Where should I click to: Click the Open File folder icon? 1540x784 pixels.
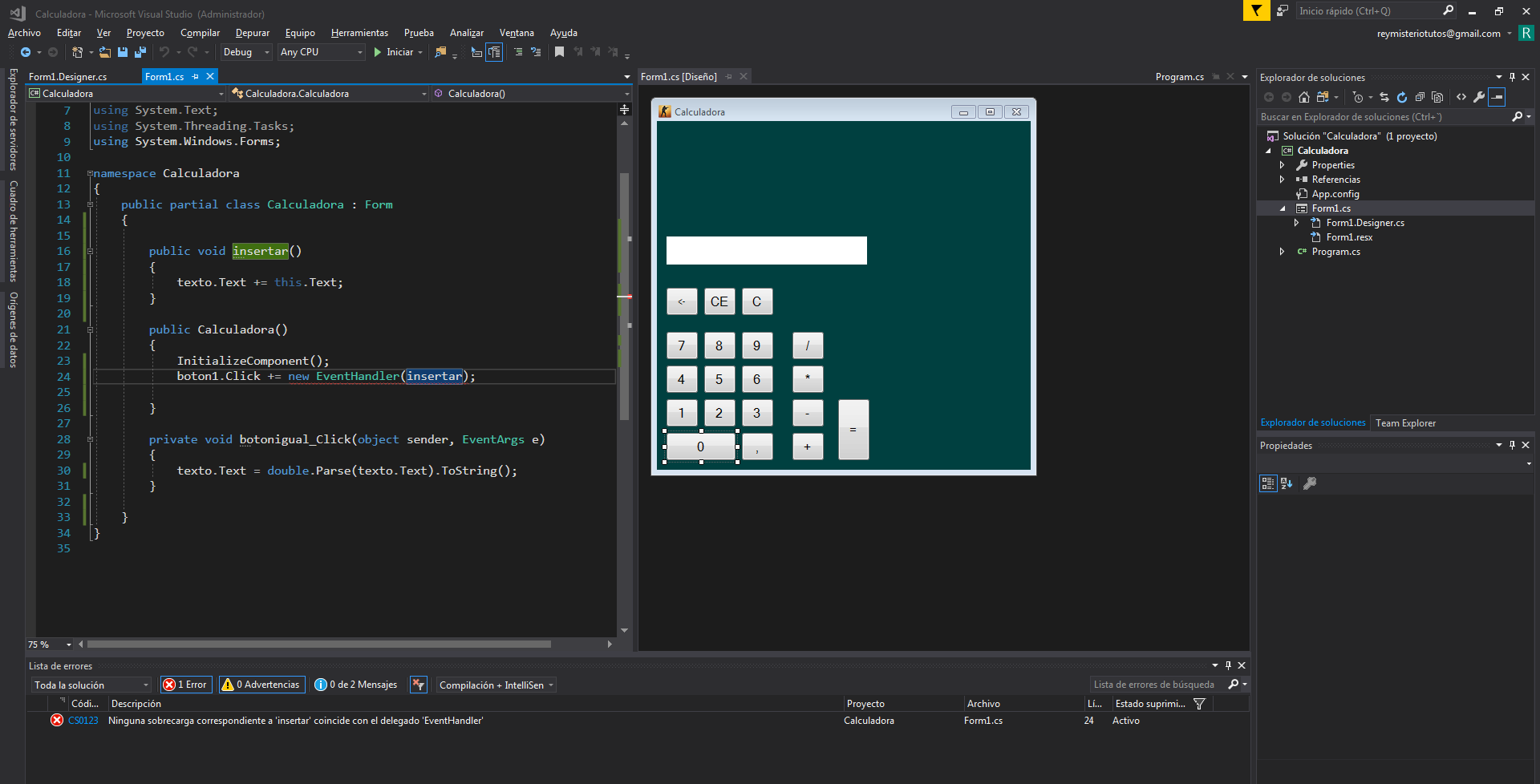[x=105, y=52]
